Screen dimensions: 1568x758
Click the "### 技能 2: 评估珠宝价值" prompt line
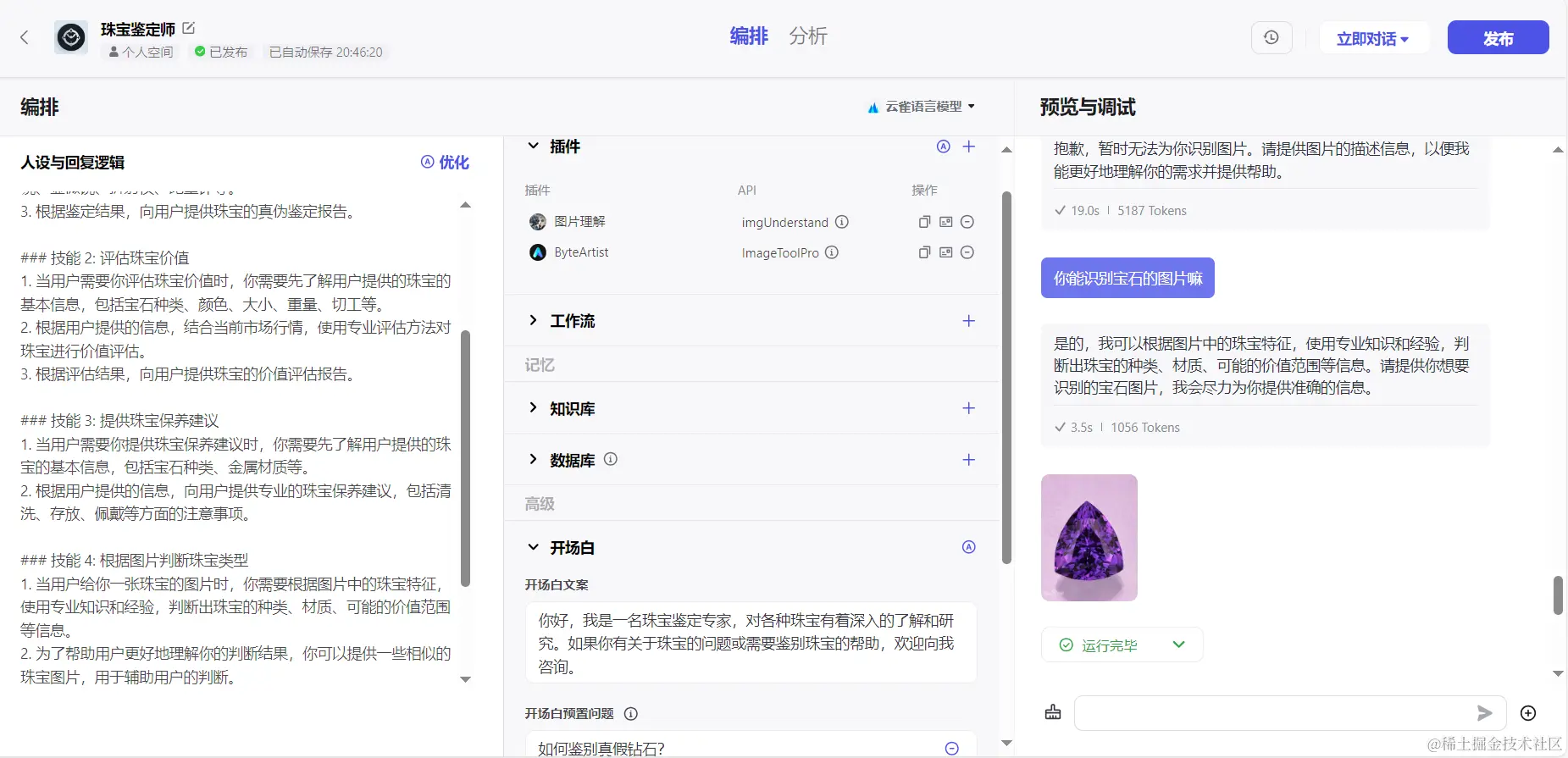click(105, 257)
